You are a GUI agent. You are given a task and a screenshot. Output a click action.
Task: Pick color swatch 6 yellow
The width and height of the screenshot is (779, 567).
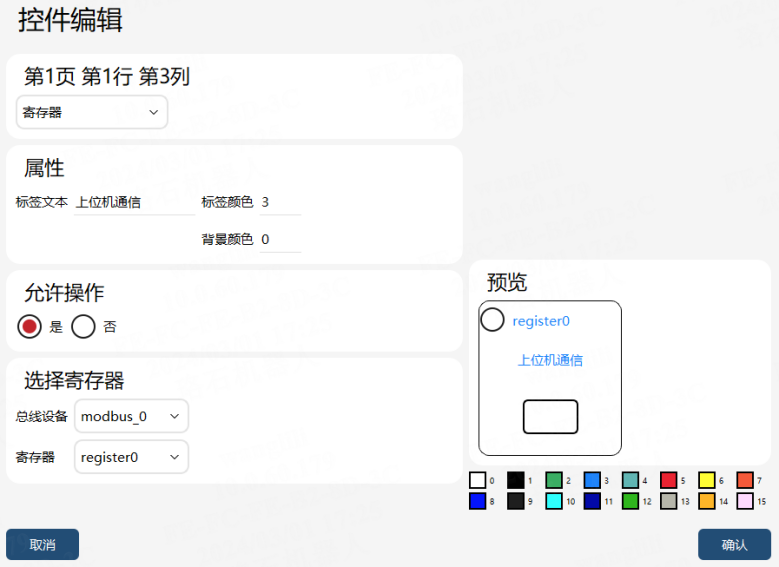707,481
